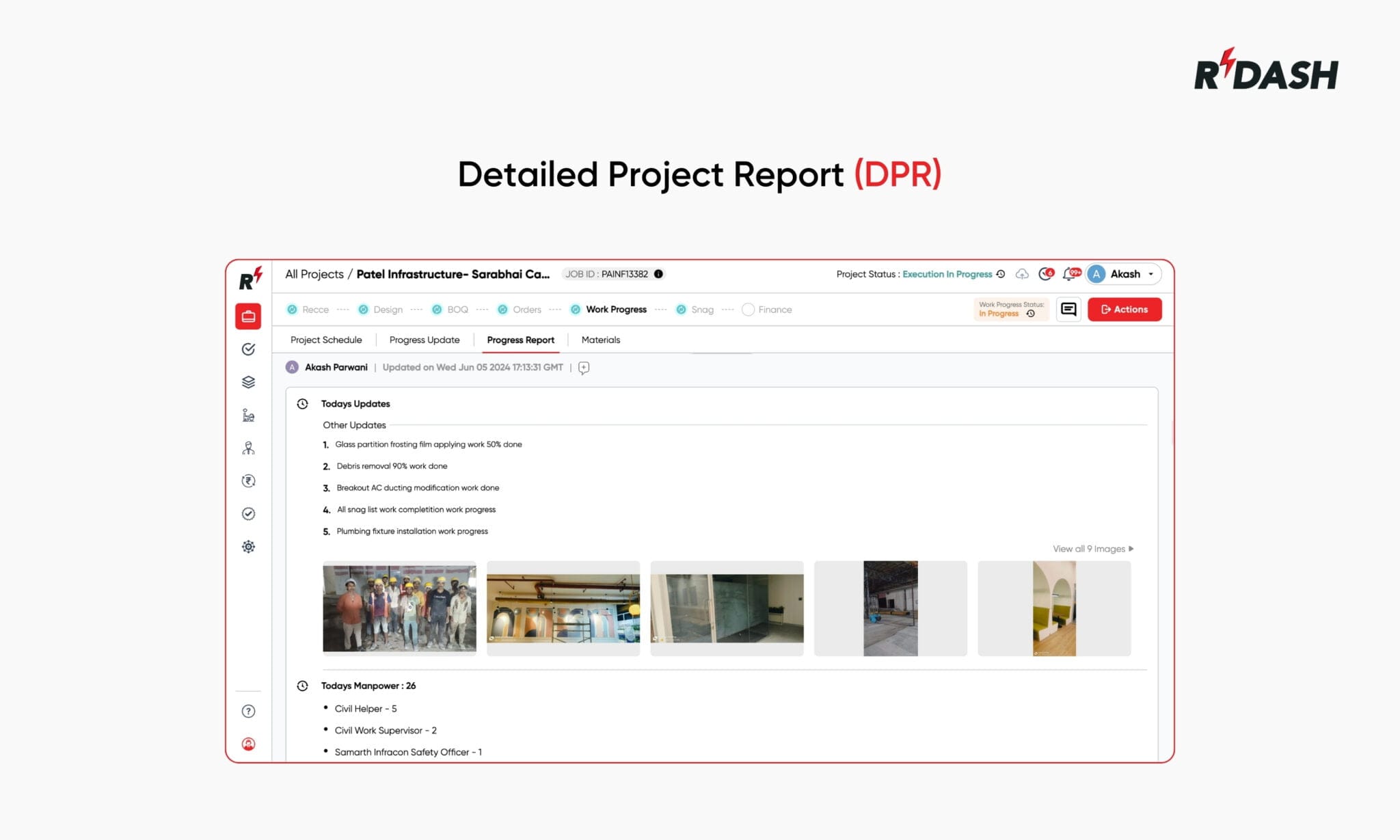
Task: Open the Settings gear in sidebar
Action: pyautogui.click(x=248, y=546)
